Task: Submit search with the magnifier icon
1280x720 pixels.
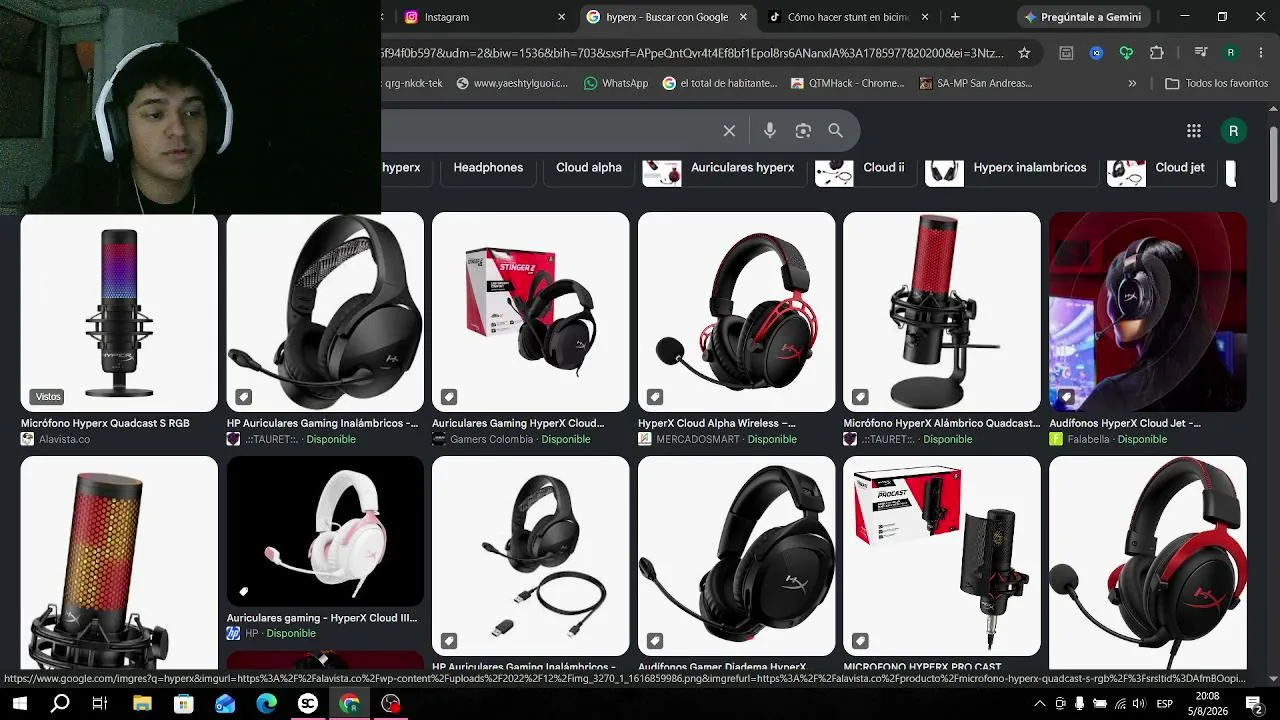Action: 836,131
